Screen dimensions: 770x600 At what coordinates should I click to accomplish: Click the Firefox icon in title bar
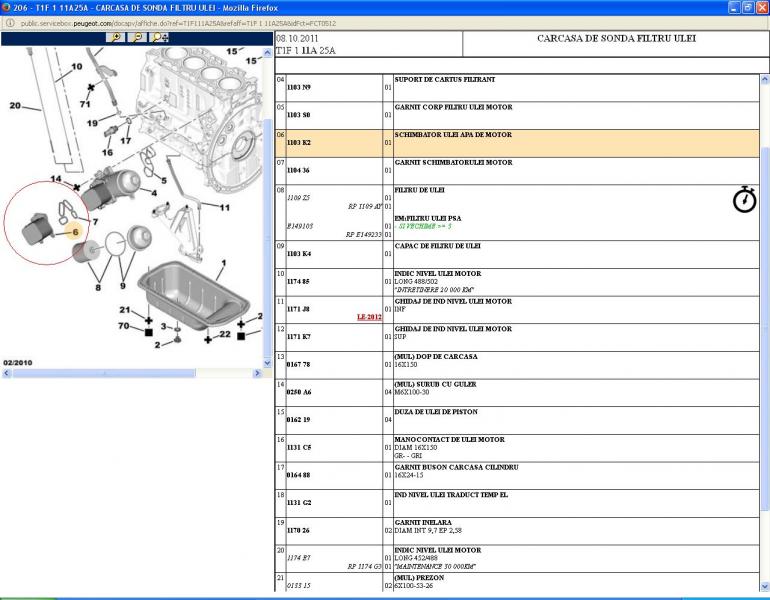click(x=6, y=7)
